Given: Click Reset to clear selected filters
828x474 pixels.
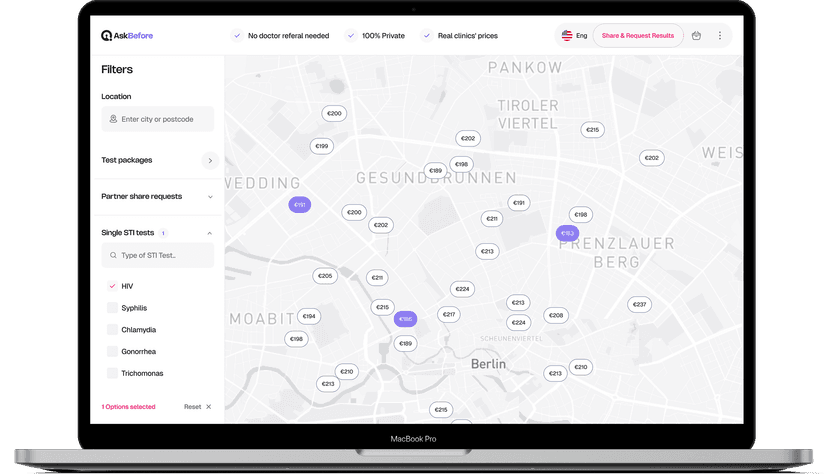Looking at the screenshot, I should tap(192, 407).
